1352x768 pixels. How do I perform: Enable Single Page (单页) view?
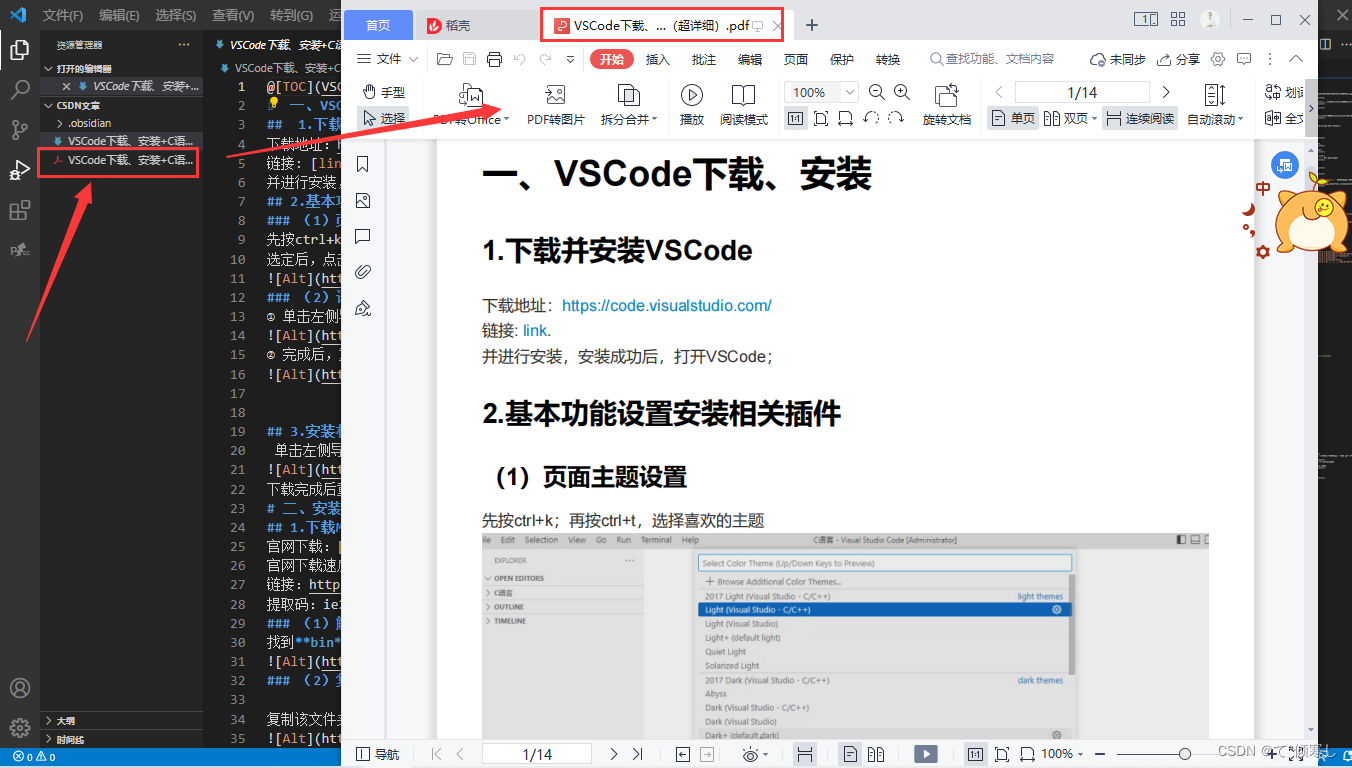[x=1013, y=118]
